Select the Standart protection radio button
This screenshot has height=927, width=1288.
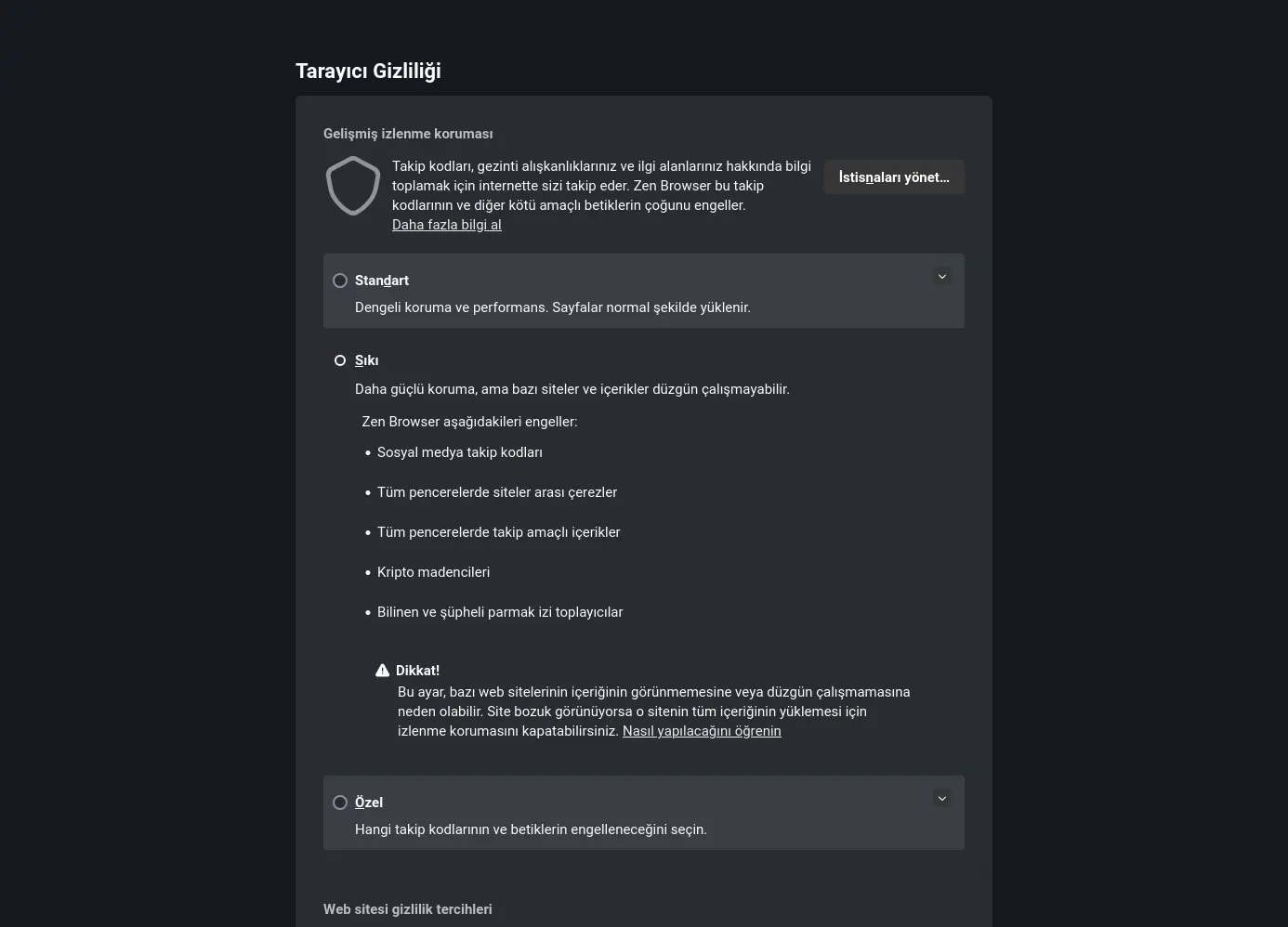click(x=340, y=281)
